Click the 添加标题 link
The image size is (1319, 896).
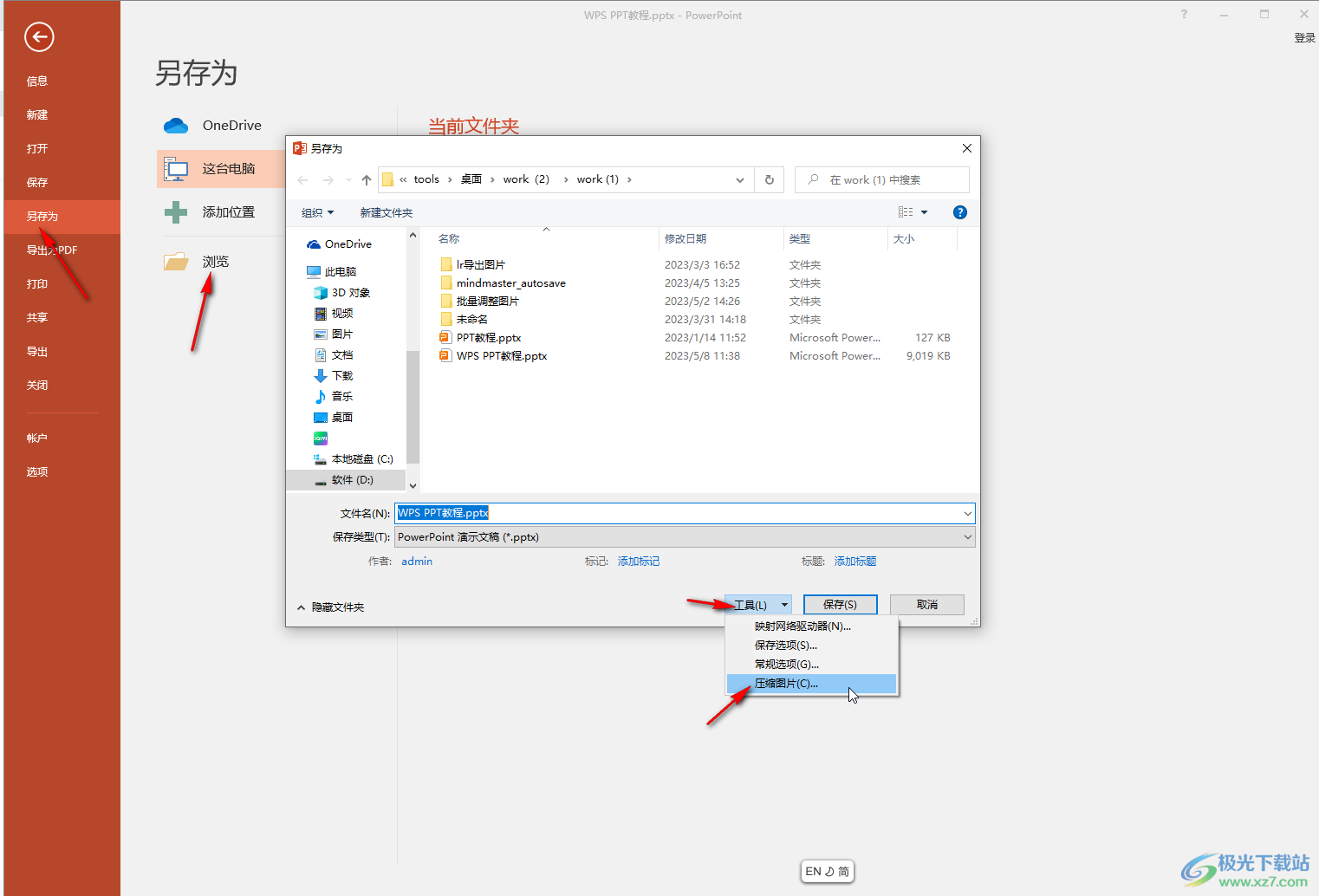[855, 562]
